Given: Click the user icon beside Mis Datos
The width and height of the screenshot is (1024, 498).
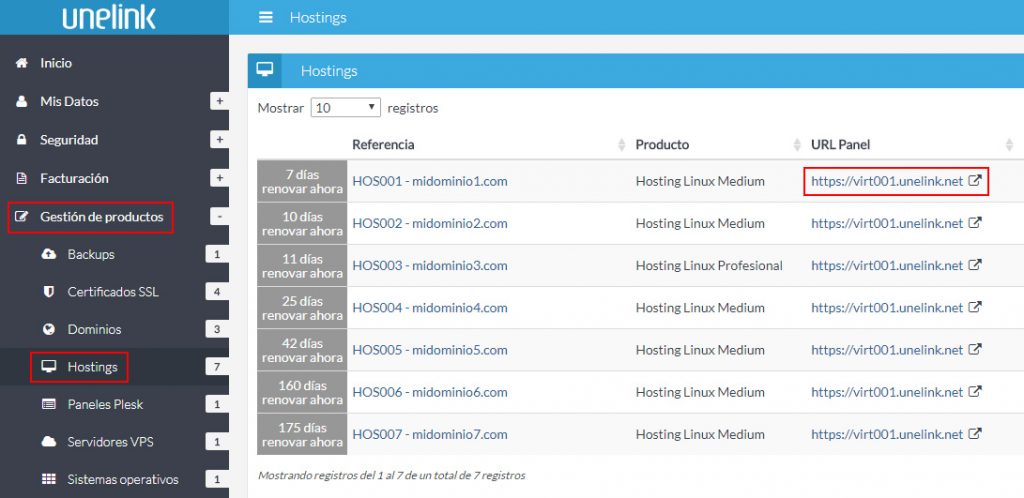Looking at the screenshot, I should (x=22, y=102).
